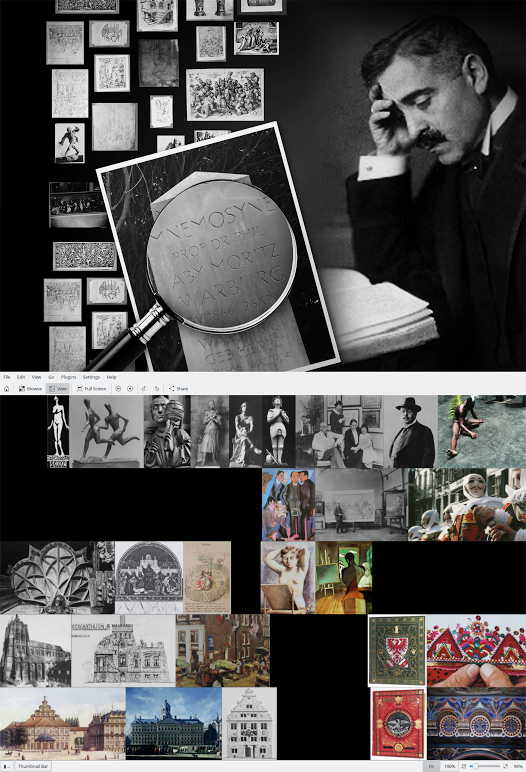Rotate the image right

tap(157, 389)
